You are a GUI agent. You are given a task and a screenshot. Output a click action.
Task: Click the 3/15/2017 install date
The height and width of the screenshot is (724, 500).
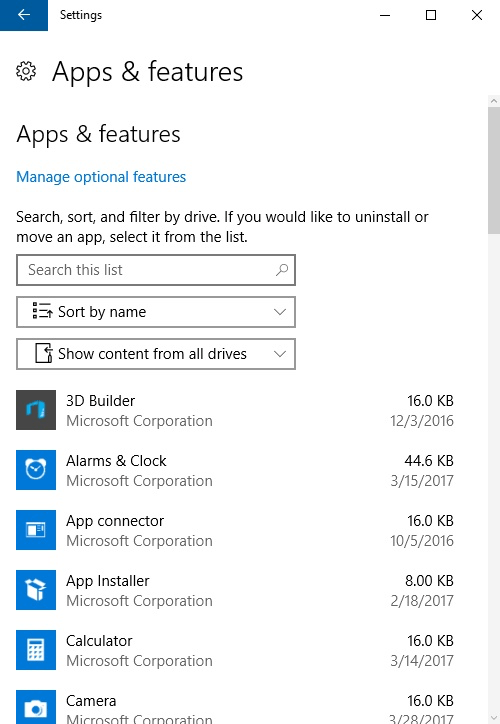pyautogui.click(x=422, y=481)
